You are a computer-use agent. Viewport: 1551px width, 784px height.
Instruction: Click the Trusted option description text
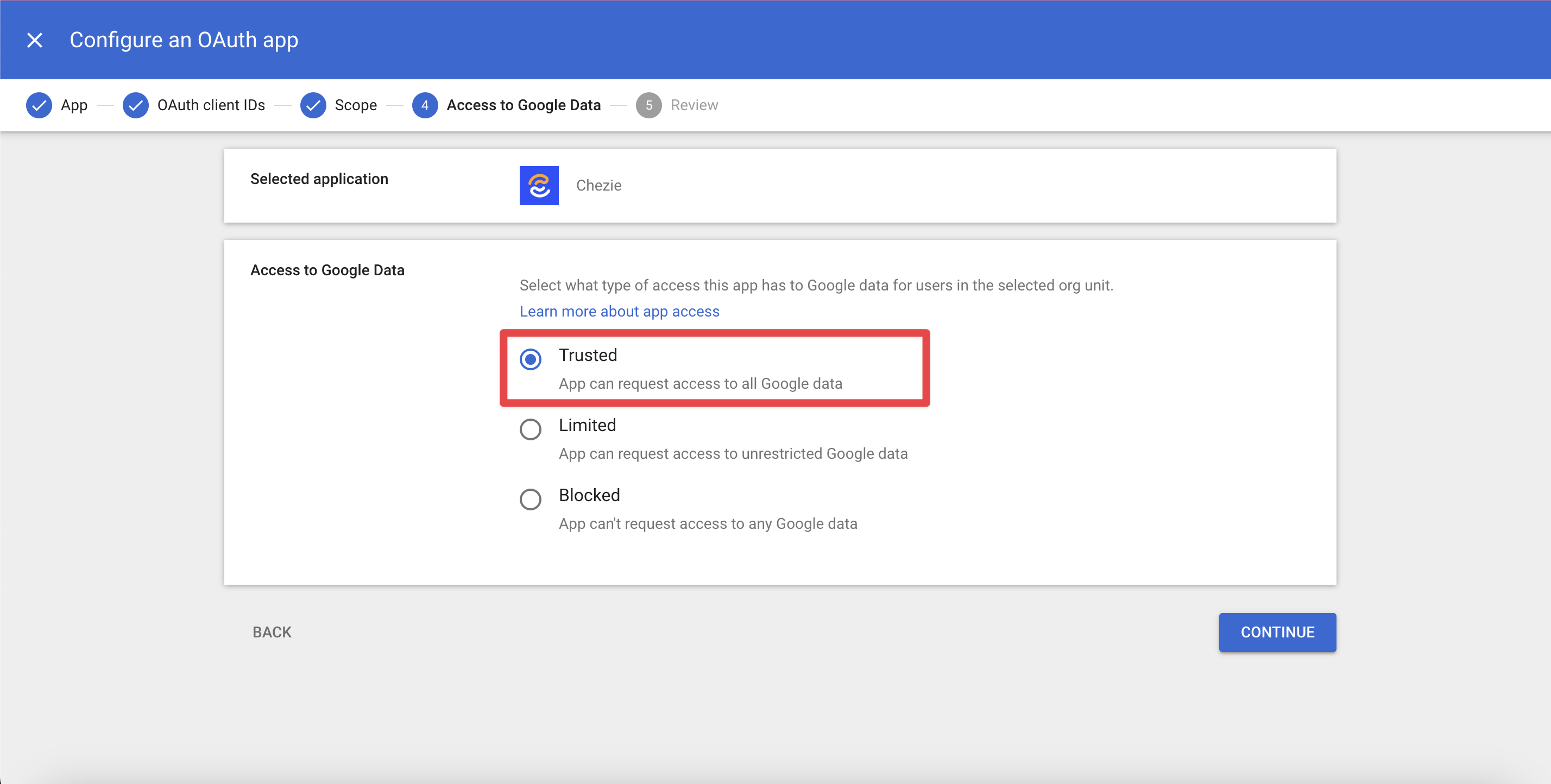pyautogui.click(x=699, y=383)
